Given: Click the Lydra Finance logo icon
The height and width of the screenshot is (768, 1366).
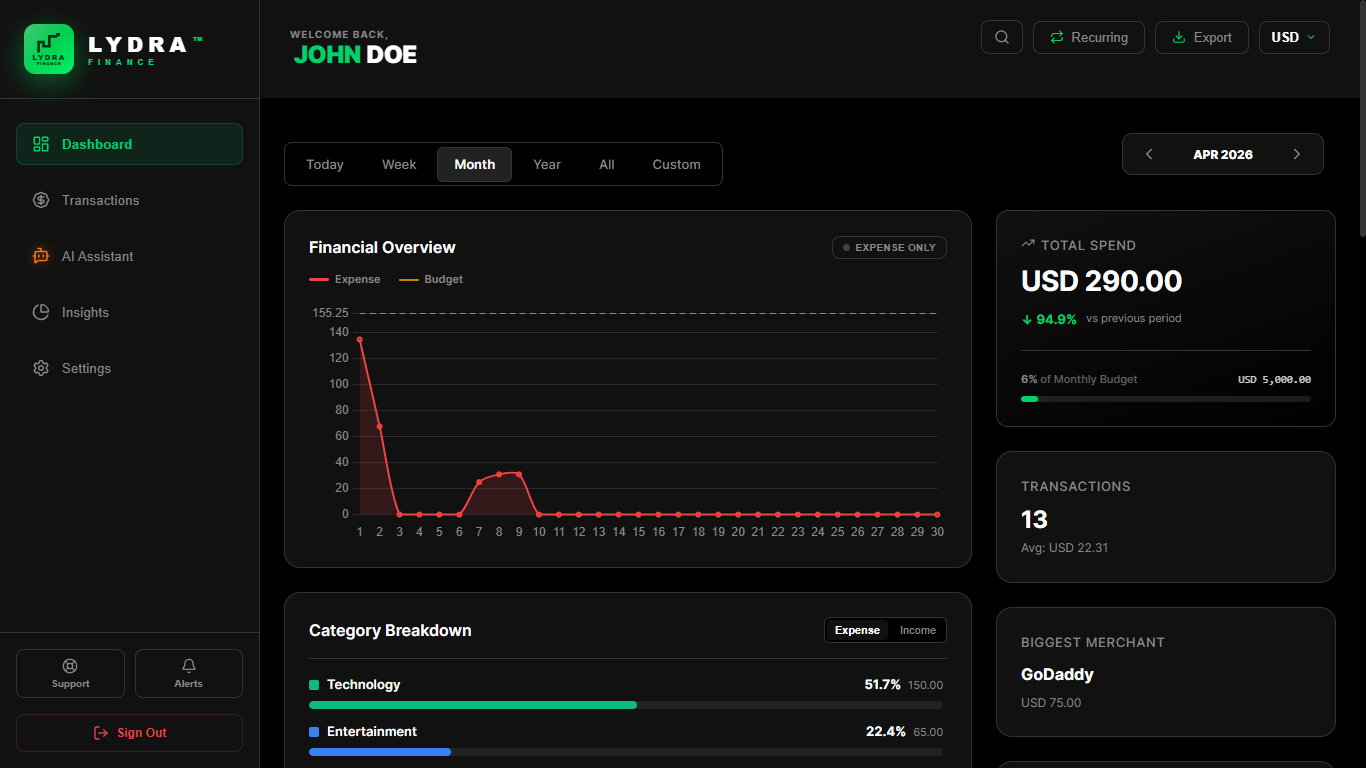Looking at the screenshot, I should coord(49,49).
